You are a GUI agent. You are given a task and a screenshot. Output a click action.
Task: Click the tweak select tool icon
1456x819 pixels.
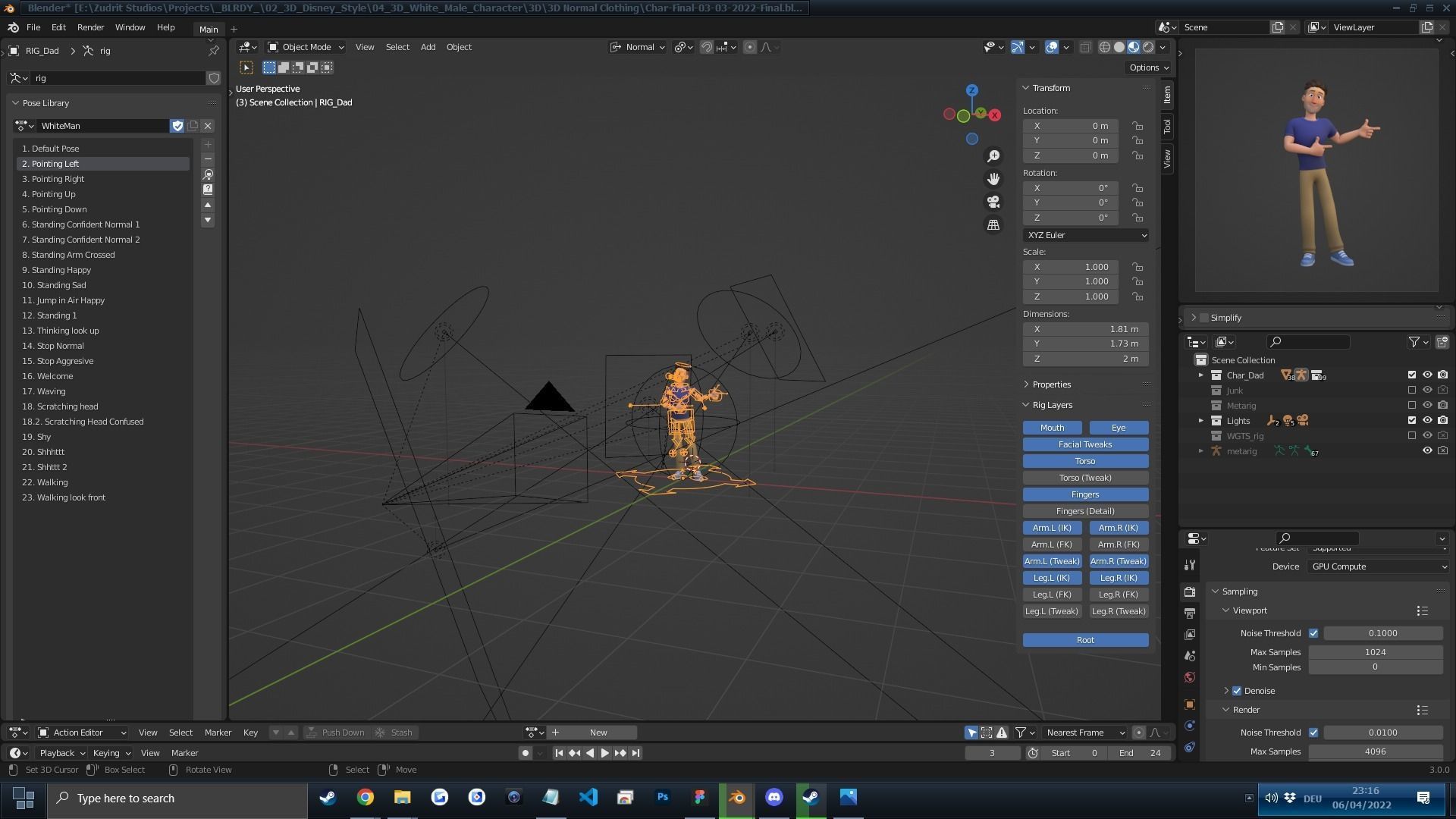click(246, 67)
